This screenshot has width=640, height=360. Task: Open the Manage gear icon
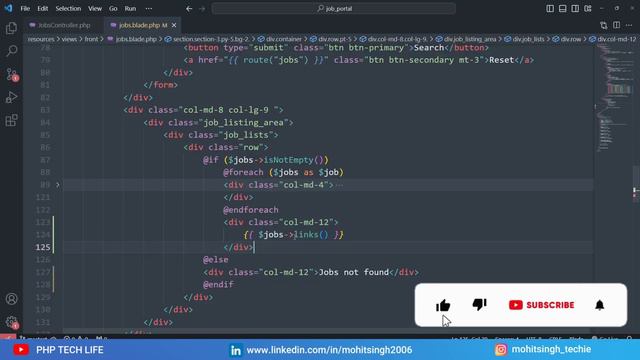click(x=11, y=322)
